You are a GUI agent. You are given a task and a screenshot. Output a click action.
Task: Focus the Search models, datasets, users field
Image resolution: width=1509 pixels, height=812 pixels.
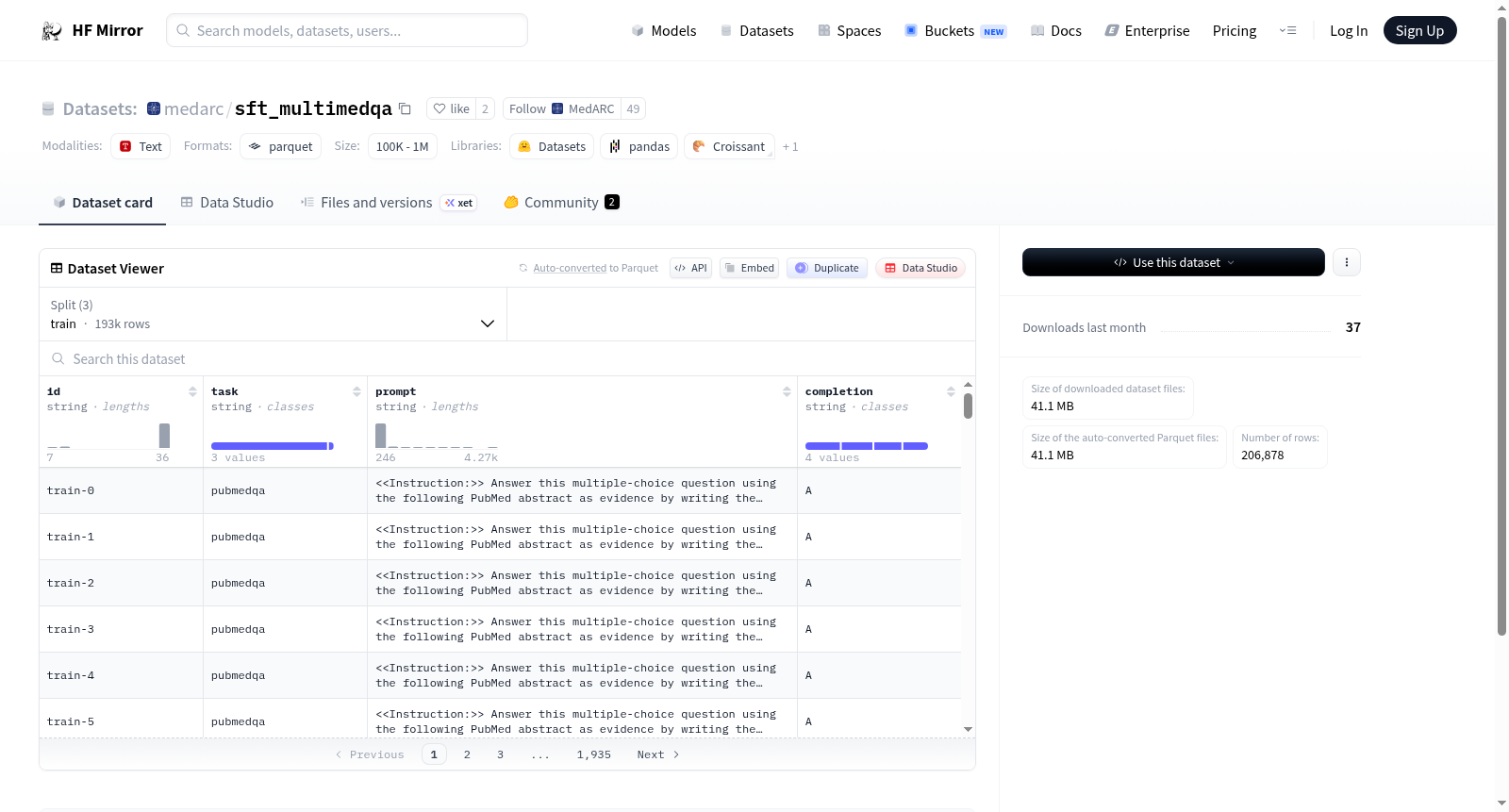click(x=347, y=30)
